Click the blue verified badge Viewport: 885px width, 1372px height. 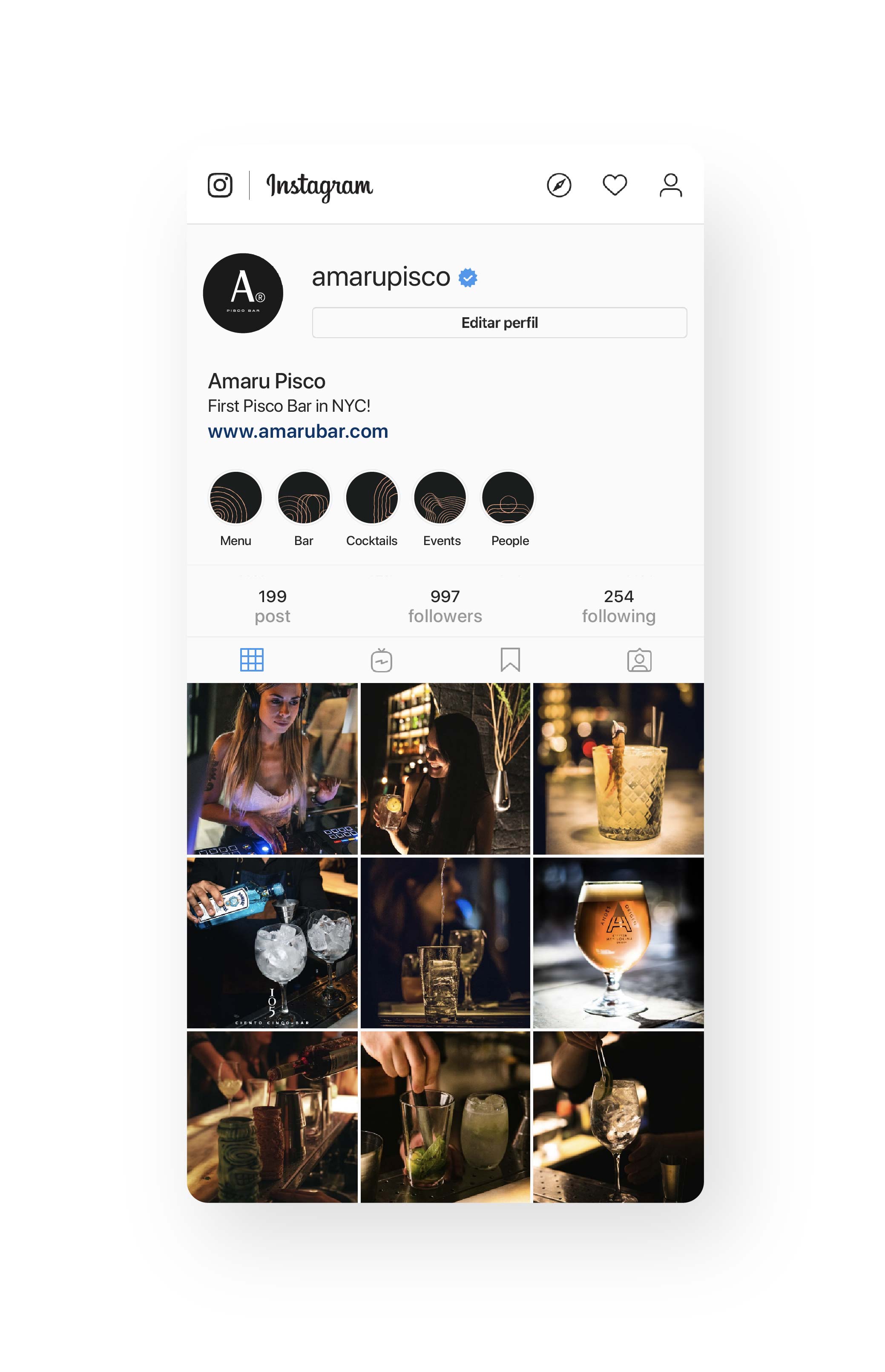(468, 278)
